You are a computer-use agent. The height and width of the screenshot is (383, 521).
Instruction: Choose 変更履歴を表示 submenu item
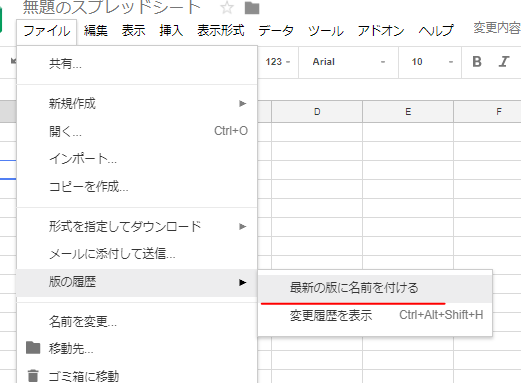(375, 315)
